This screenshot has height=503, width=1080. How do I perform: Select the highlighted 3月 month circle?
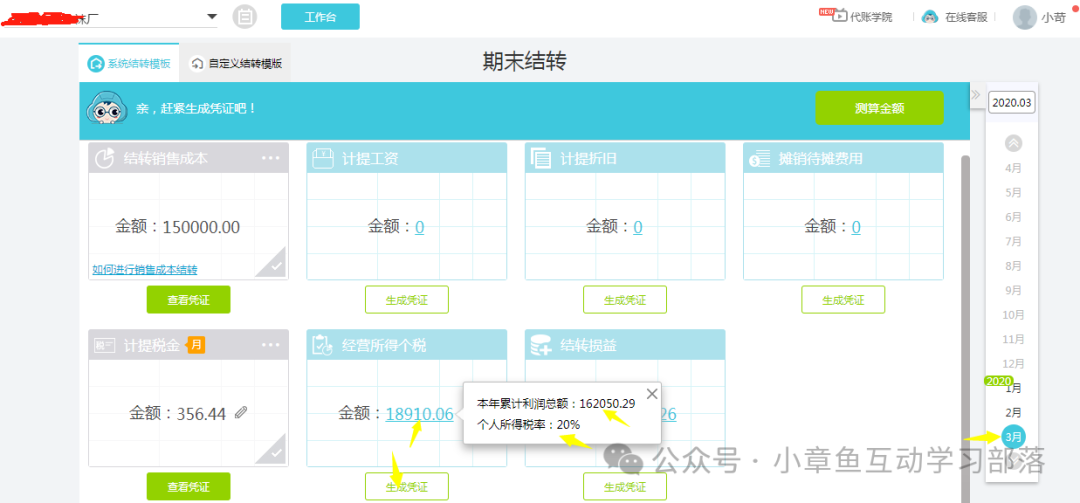click(1013, 437)
